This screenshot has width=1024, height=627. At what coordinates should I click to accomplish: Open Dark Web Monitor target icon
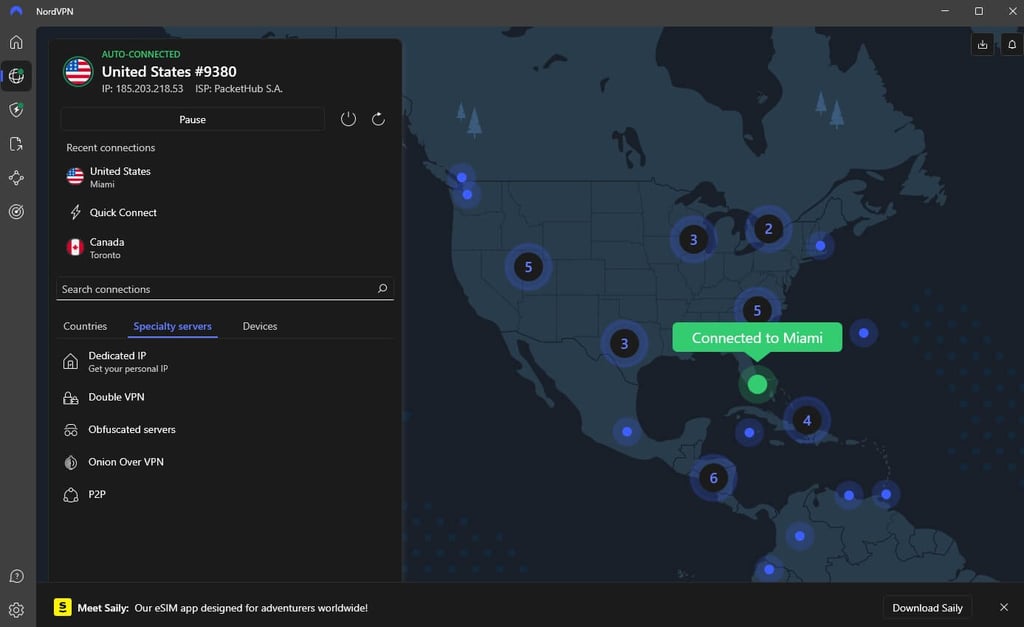pyautogui.click(x=16, y=212)
